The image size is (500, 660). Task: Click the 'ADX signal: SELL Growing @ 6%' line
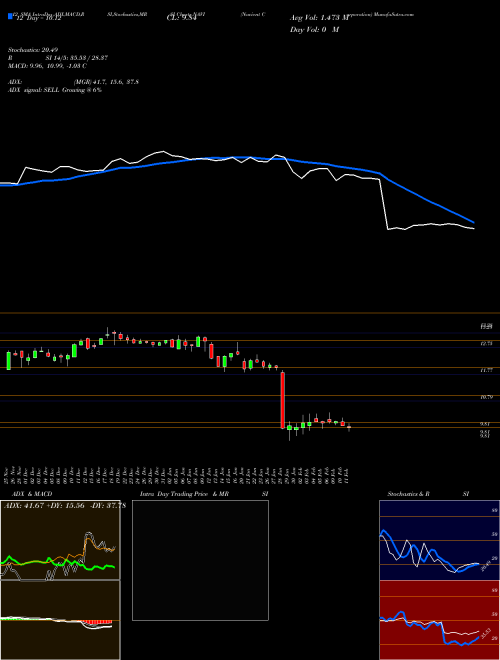[x=55, y=90]
